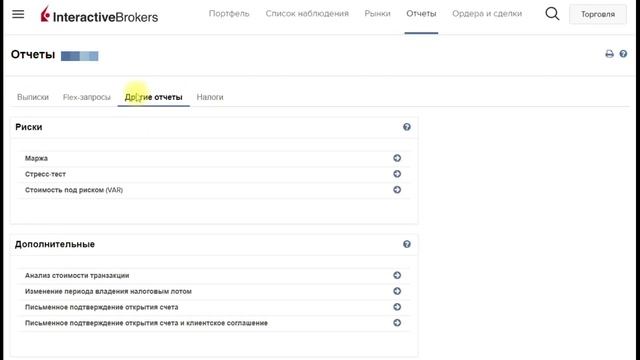Viewport: 640px width, 360px height.
Task: Run Анализ стоимости транзакции arrow
Action: point(397,275)
